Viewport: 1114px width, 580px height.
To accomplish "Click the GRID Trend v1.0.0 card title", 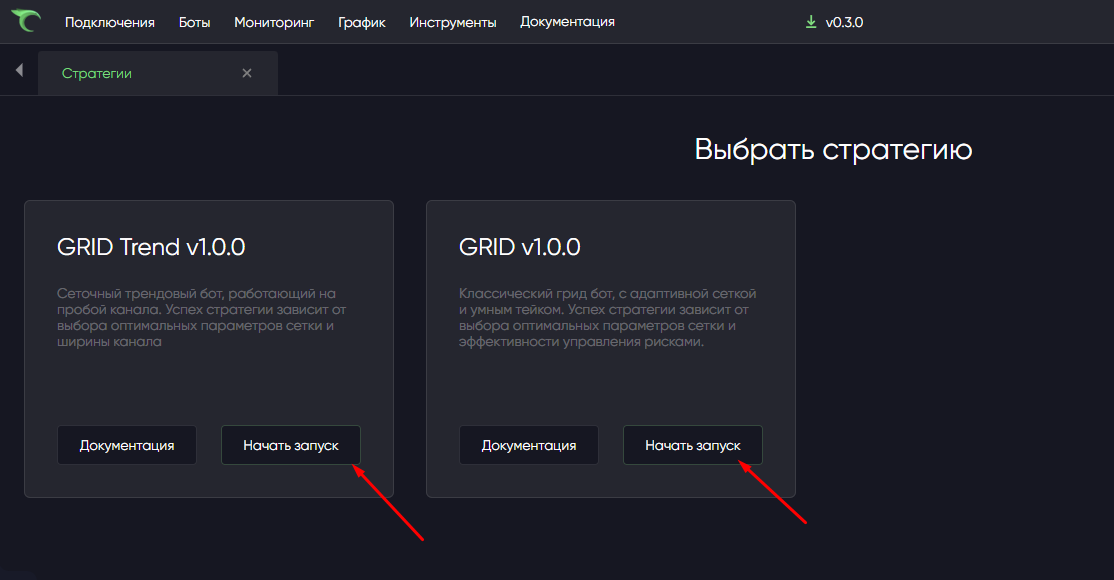I will click(151, 247).
